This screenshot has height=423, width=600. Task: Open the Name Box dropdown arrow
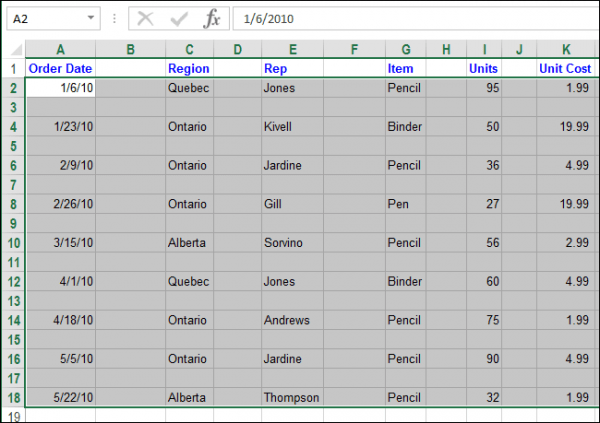[91, 18]
